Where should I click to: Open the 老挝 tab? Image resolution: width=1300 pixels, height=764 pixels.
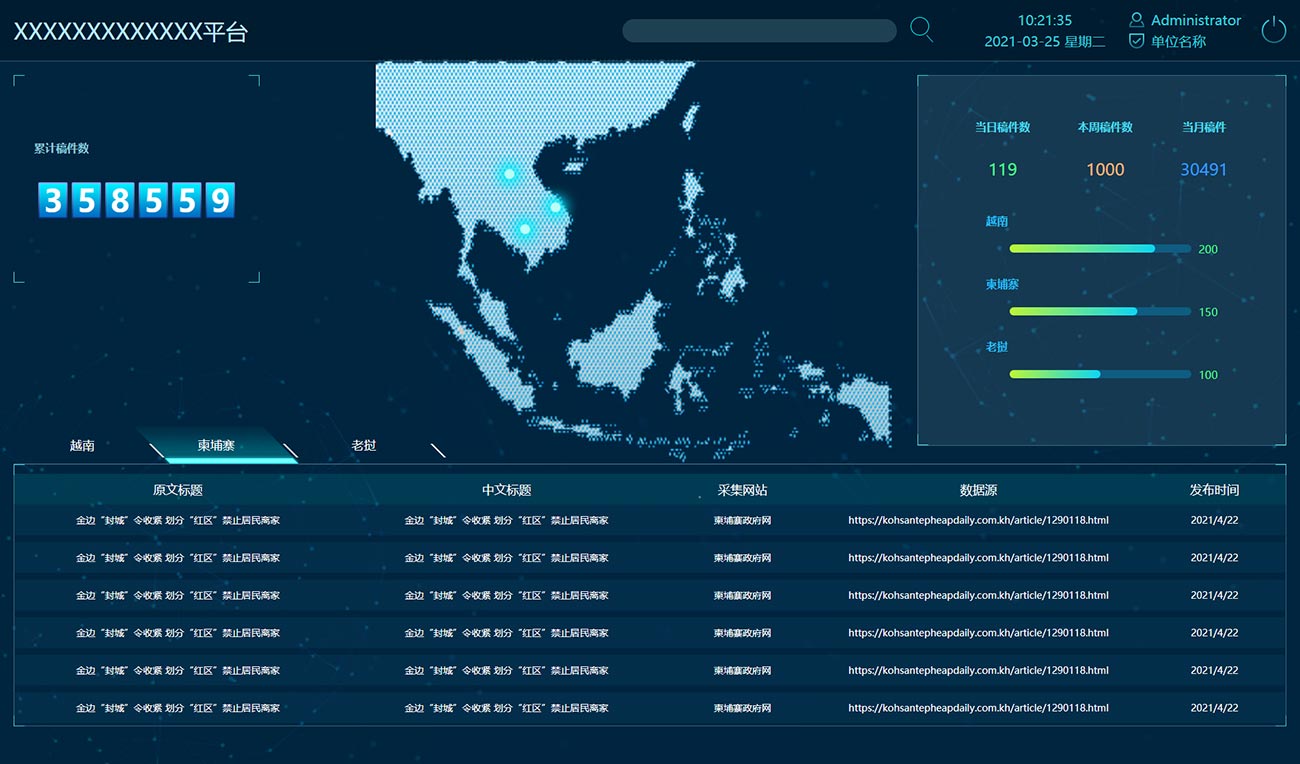pos(364,446)
